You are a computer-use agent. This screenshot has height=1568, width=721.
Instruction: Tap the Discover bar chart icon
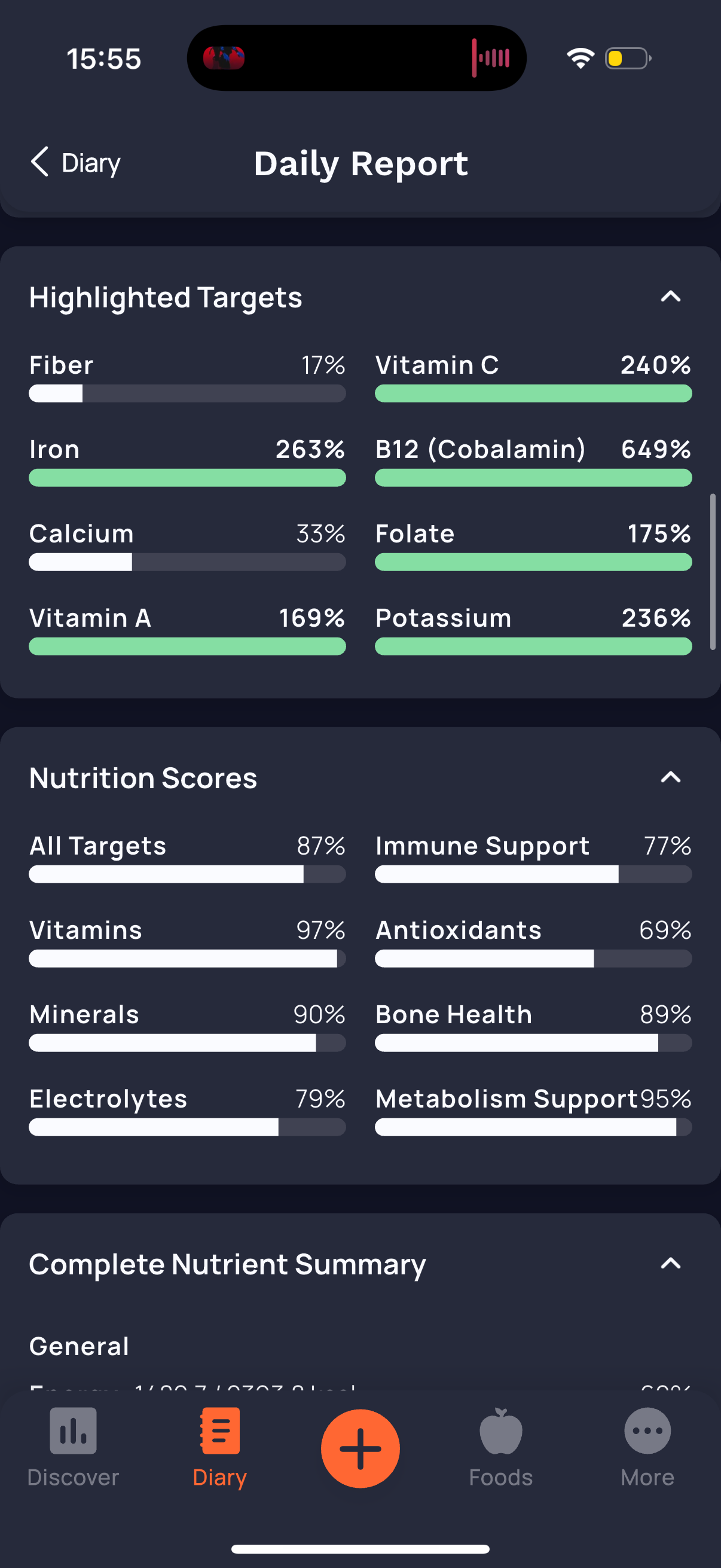coord(73,1430)
